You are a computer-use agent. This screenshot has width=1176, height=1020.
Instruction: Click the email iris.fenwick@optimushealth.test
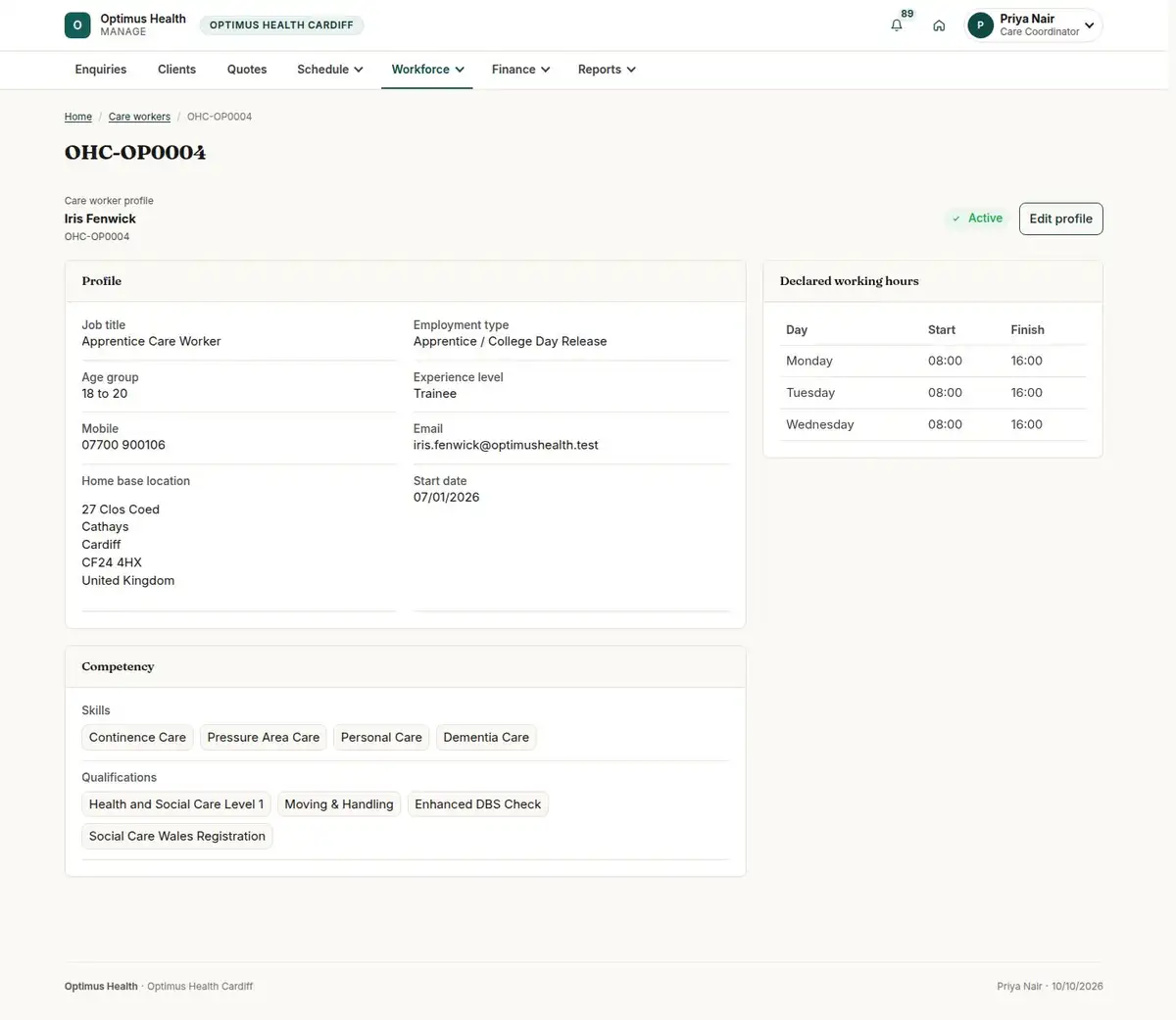pos(506,445)
